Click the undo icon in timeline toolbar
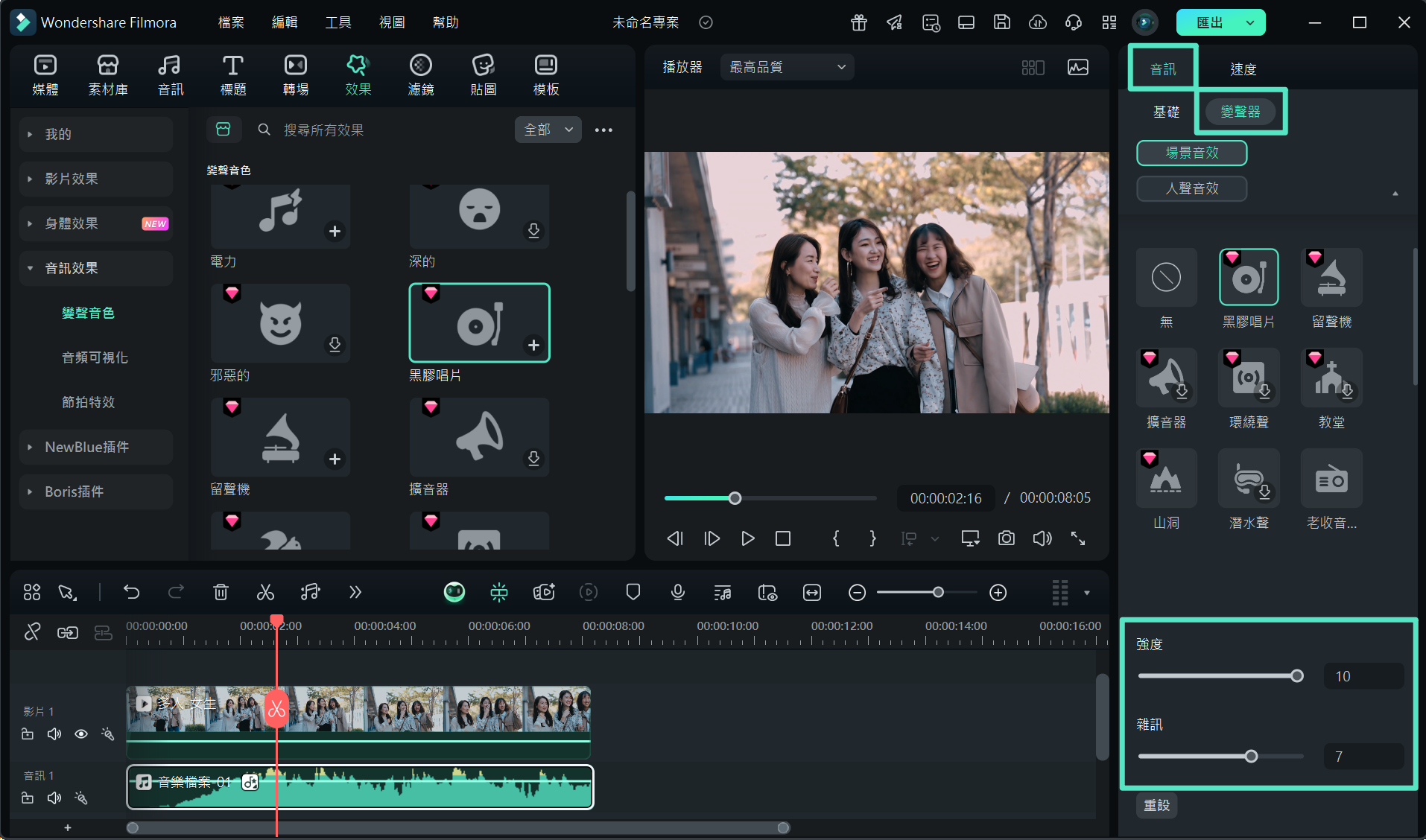 (x=132, y=592)
